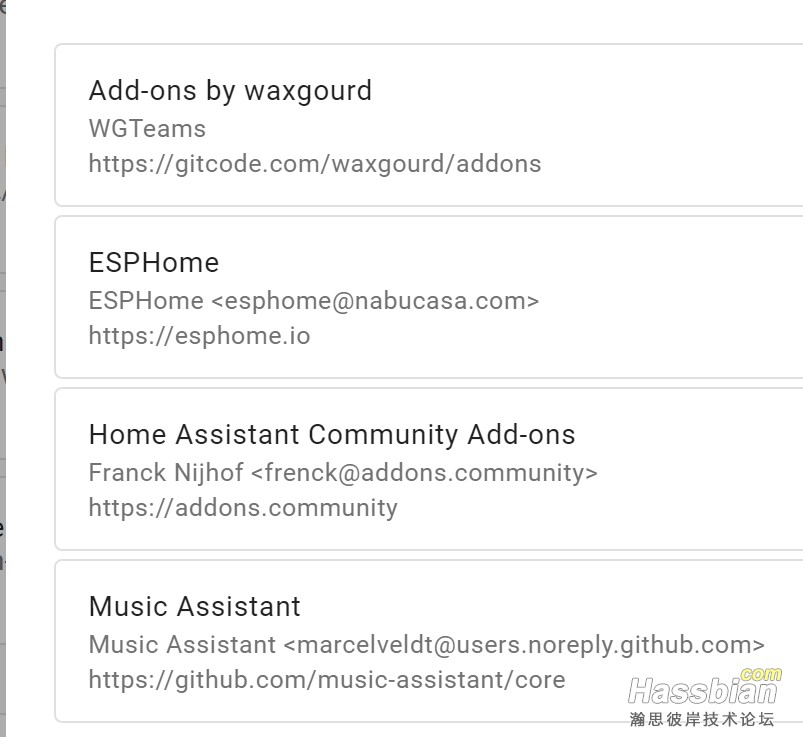Click the Hassbian watermark logo
Viewport: 803px width, 737px height.
coord(704,689)
